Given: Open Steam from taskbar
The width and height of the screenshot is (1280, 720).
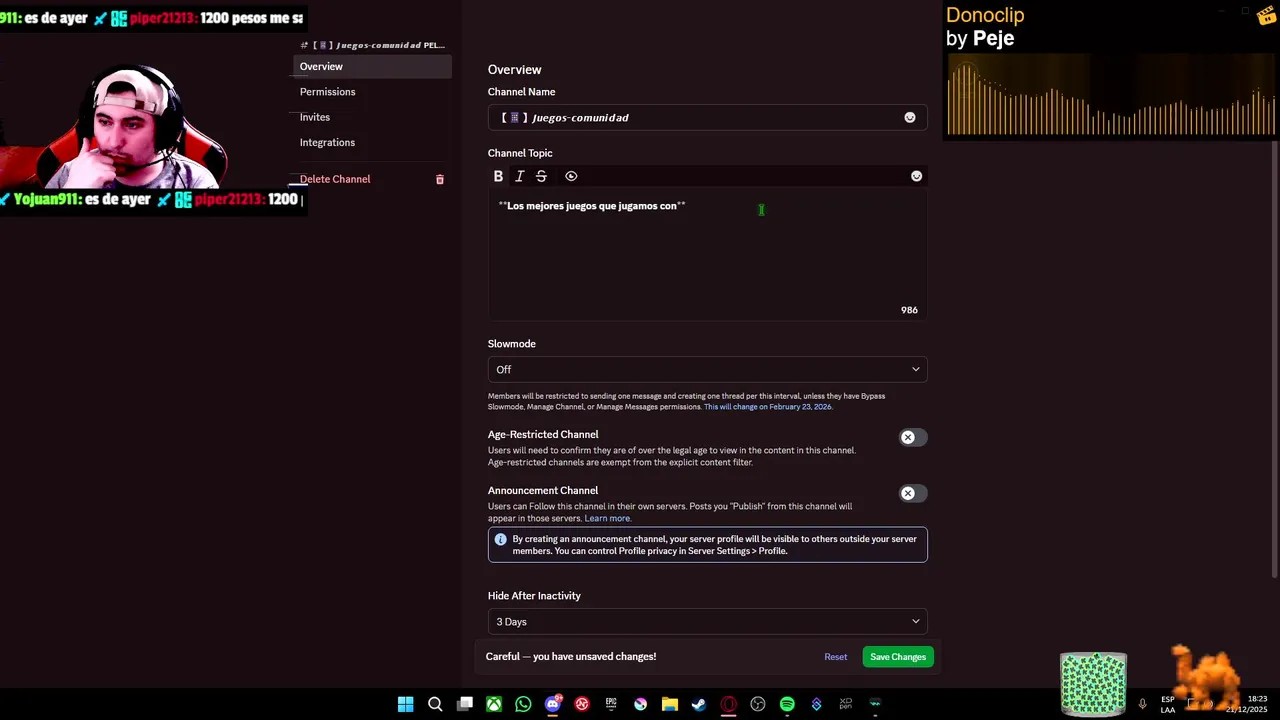Looking at the screenshot, I should [699, 704].
